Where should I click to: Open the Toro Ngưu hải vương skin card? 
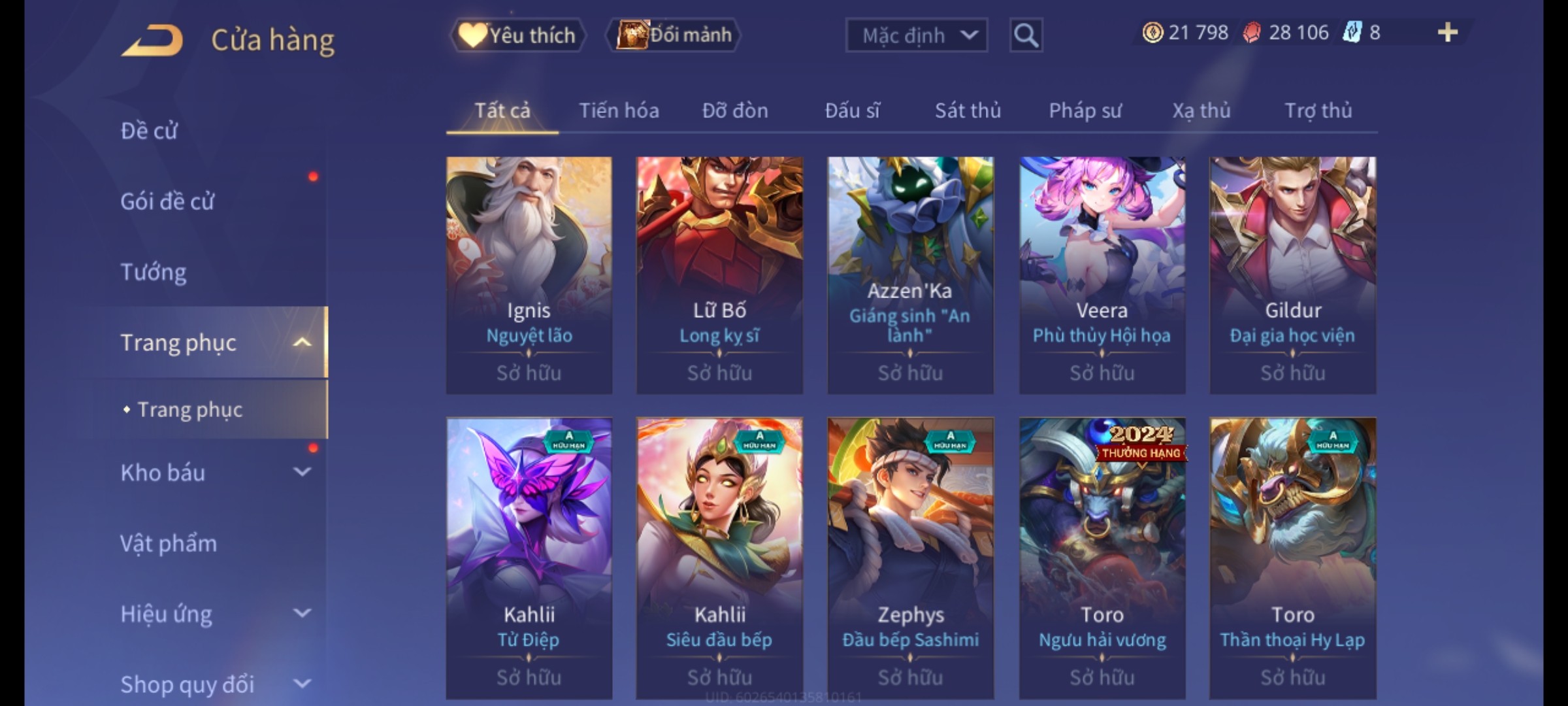pos(1102,558)
